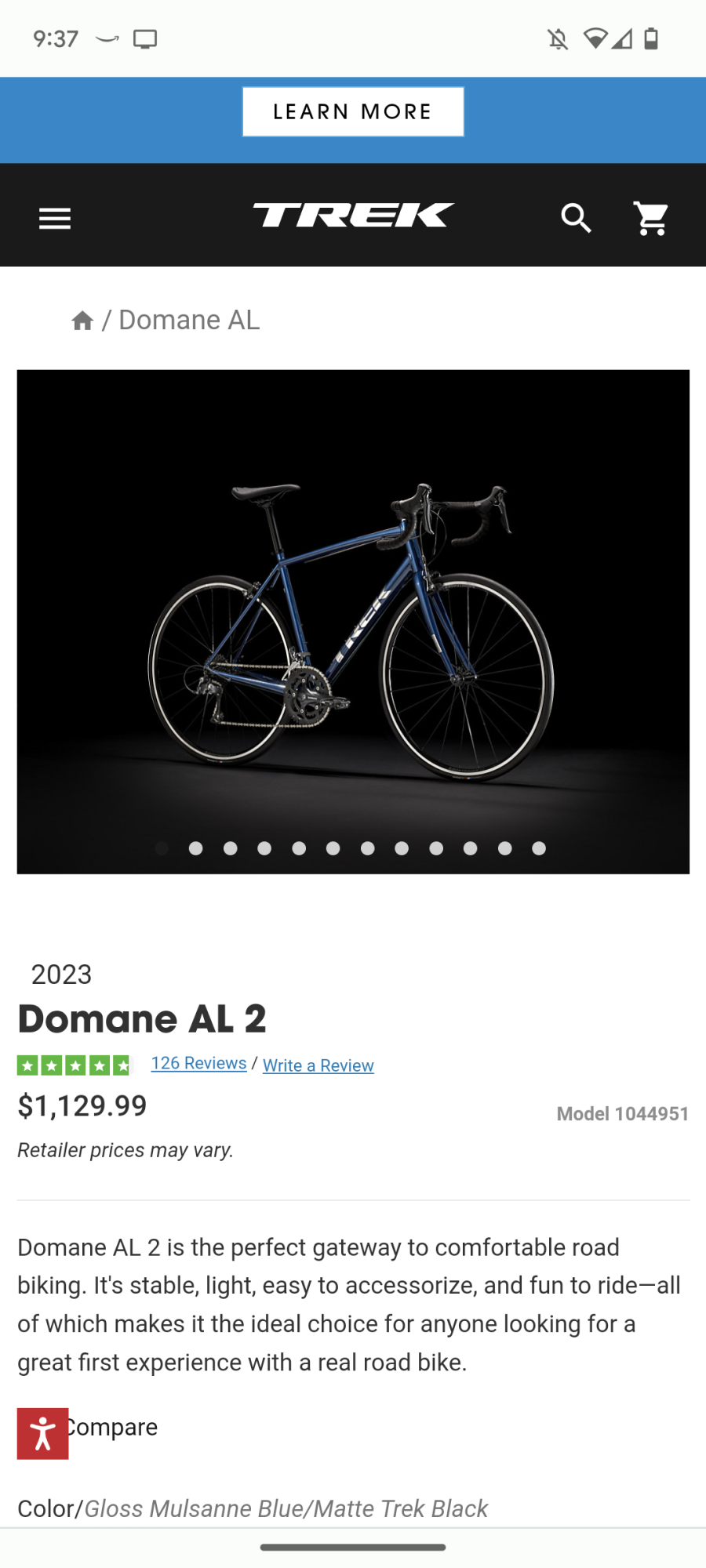Expand the bike image gallery

353,619
